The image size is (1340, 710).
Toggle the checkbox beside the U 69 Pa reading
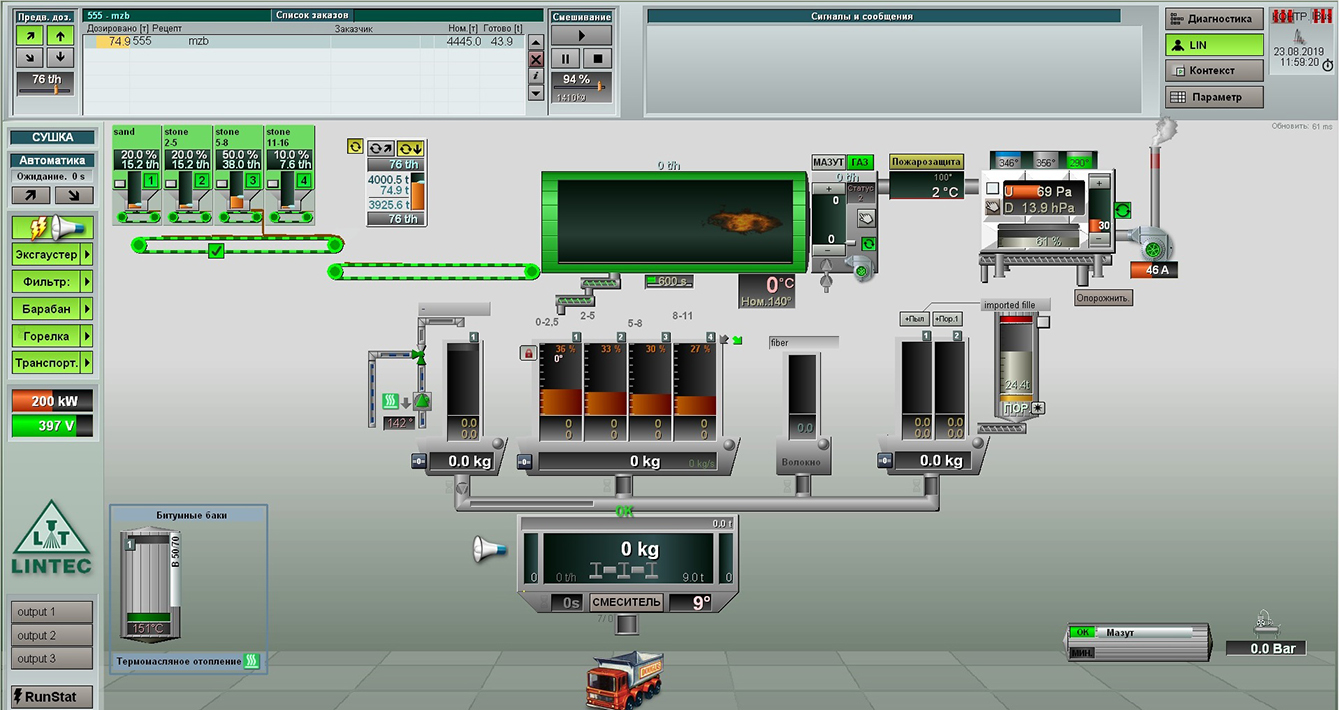pos(992,190)
